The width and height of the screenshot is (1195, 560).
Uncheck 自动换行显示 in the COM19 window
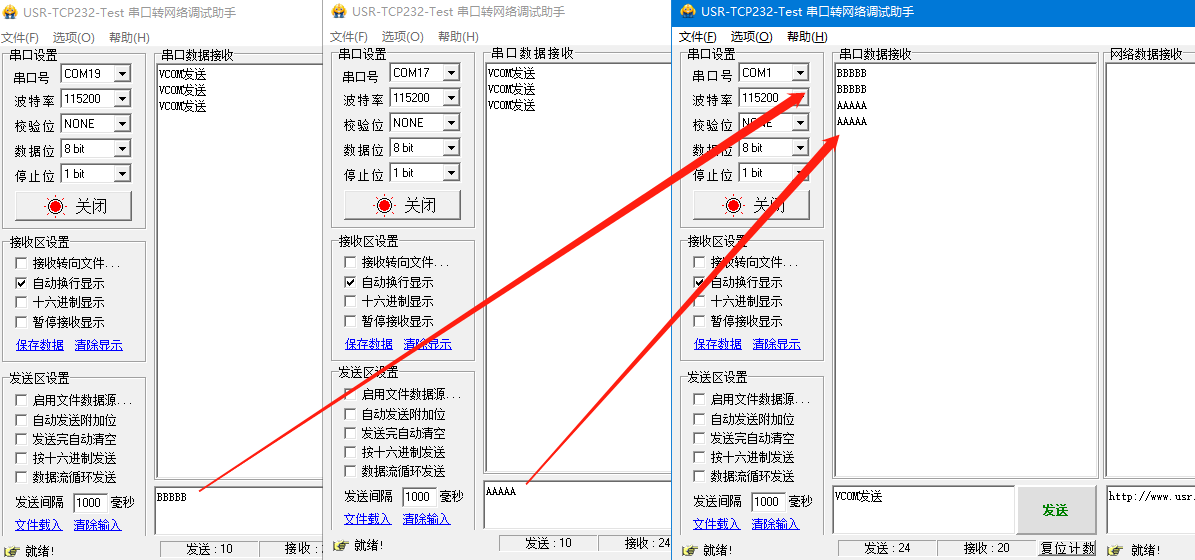pos(21,283)
